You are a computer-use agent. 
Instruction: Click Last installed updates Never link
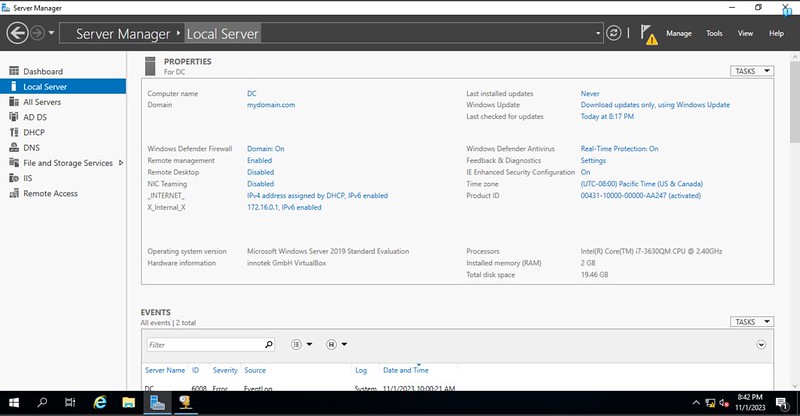click(x=590, y=93)
